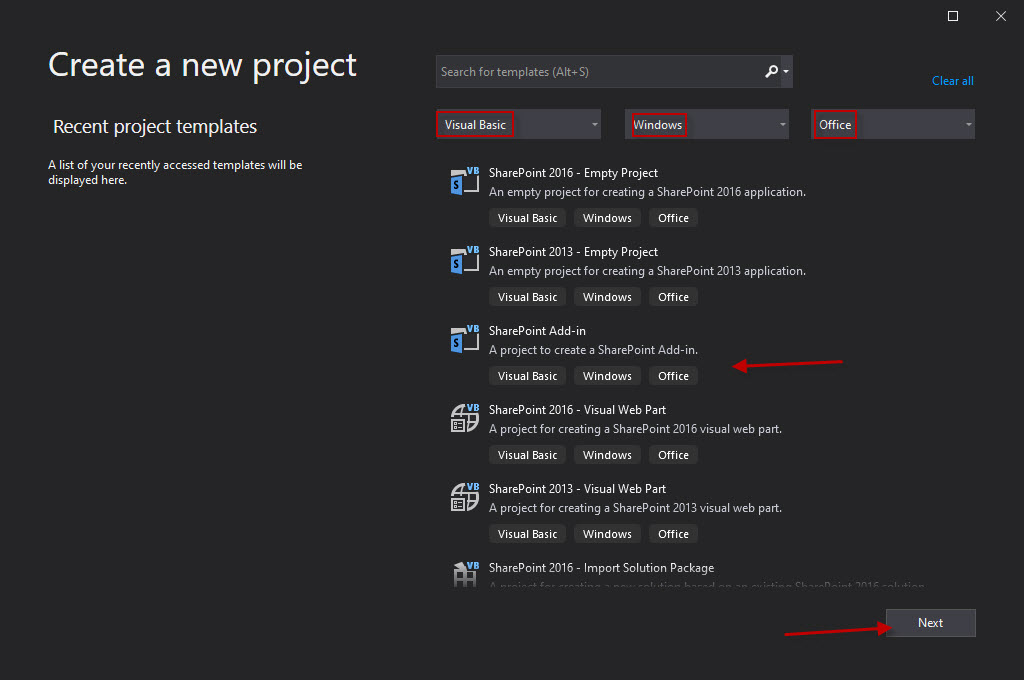Click description 'A project for creating a SharePoint 2013 visual web part.'
The width and height of the screenshot is (1024, 680).
pos(635,508)
